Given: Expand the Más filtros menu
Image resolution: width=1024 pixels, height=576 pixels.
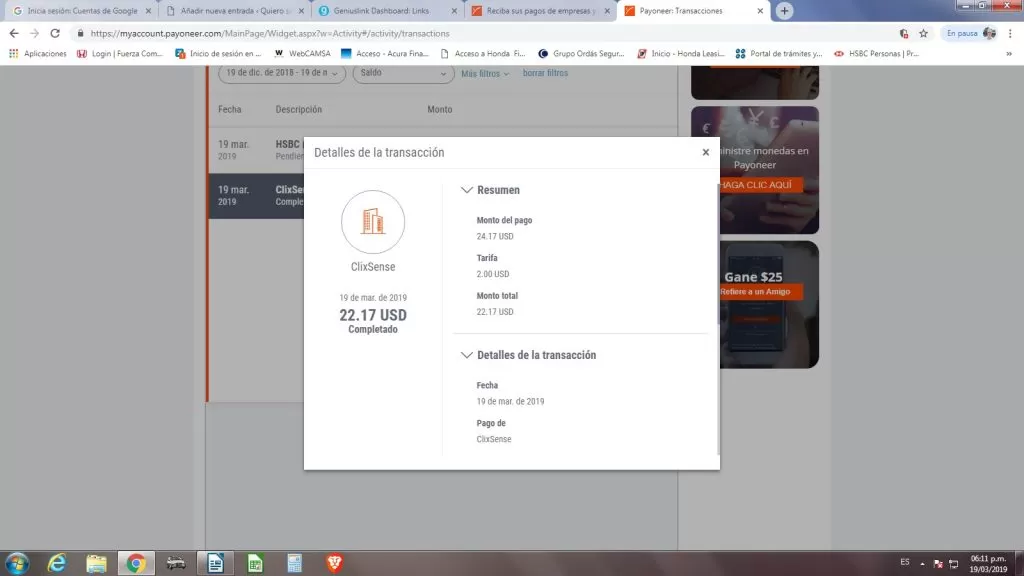Looking at the screenshot, I should (x=485, y=74).
